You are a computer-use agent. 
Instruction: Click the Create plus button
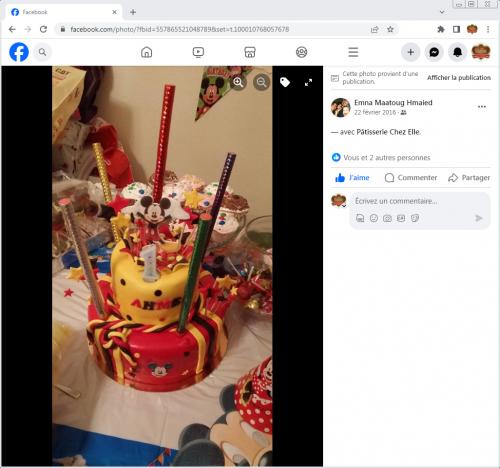[411, 52]
